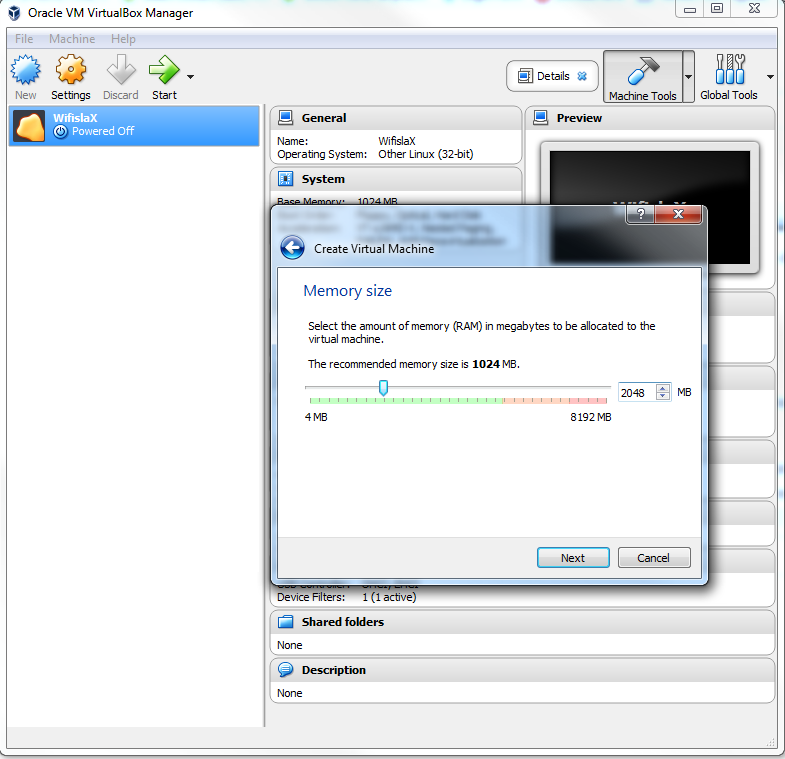Click the Shared folders section header
Viewport: 785px width, 759px height.
522,622
